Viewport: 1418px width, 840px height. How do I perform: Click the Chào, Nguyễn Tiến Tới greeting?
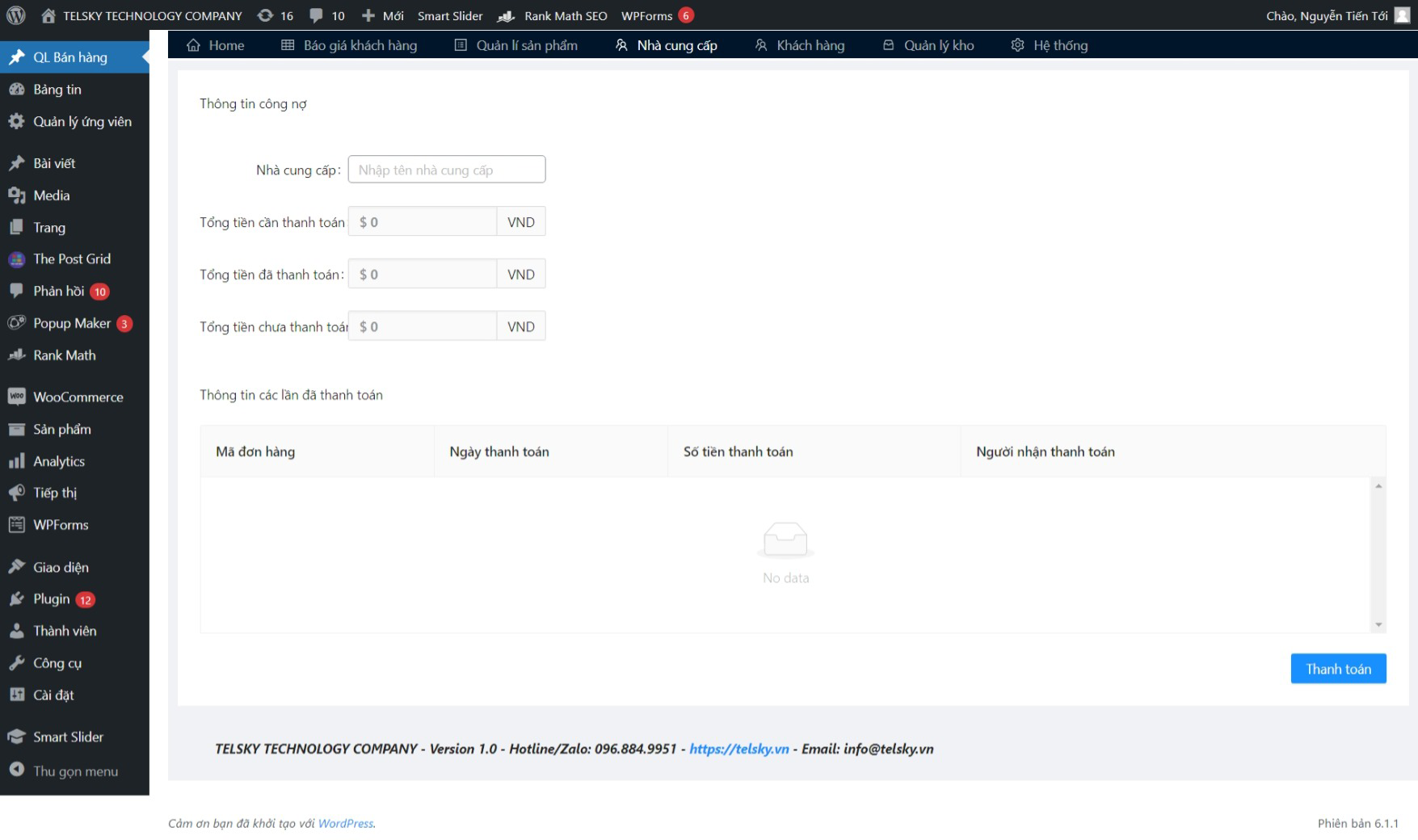click(x=1327, y=16)
